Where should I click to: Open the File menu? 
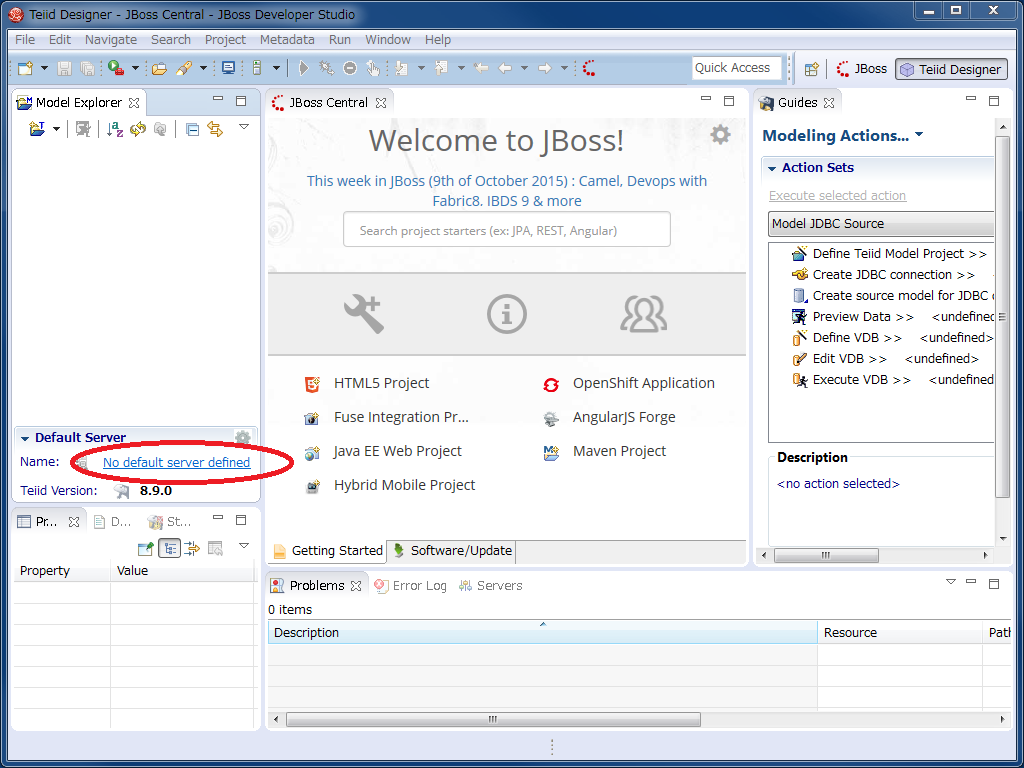(x=25, y=39)
